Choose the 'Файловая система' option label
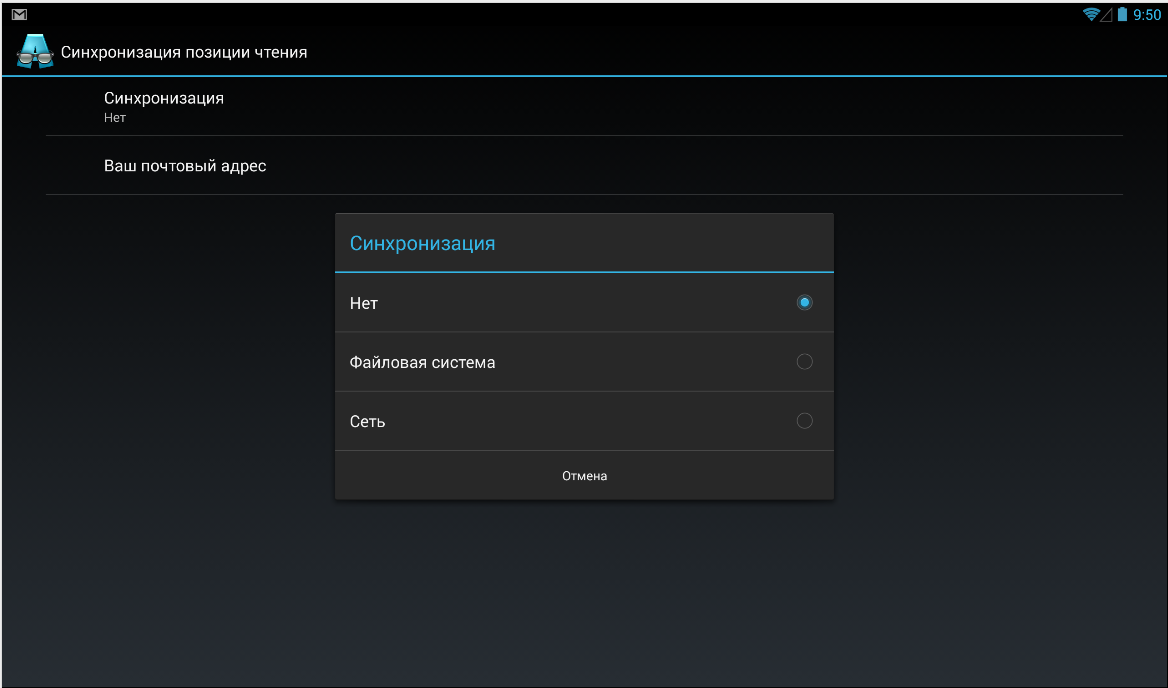Image resolution: width=1168 pixels, height=688 pixels. click(422, 363)
